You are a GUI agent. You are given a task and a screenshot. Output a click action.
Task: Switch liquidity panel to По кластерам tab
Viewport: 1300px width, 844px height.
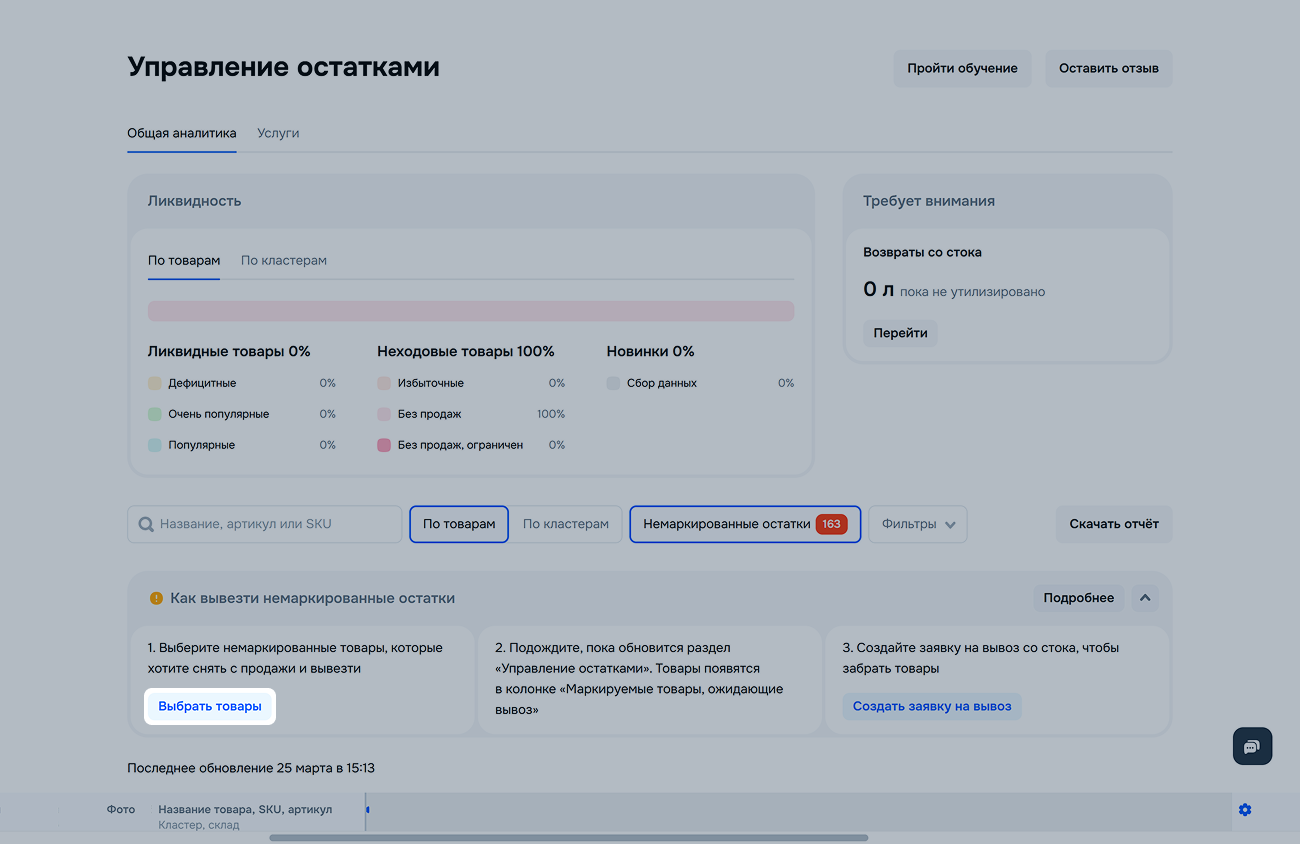pyautogui.click(x=284, y=260)
